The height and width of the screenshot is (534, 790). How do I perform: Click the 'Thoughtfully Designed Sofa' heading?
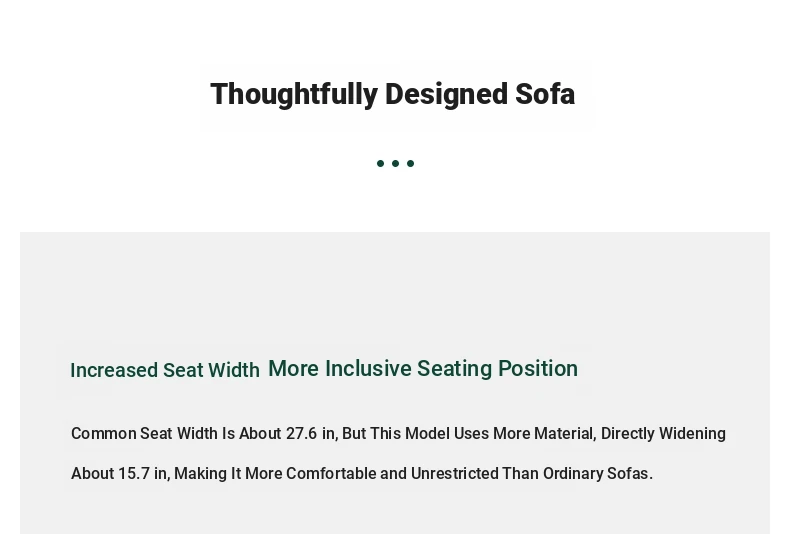(x=392, y=94)
